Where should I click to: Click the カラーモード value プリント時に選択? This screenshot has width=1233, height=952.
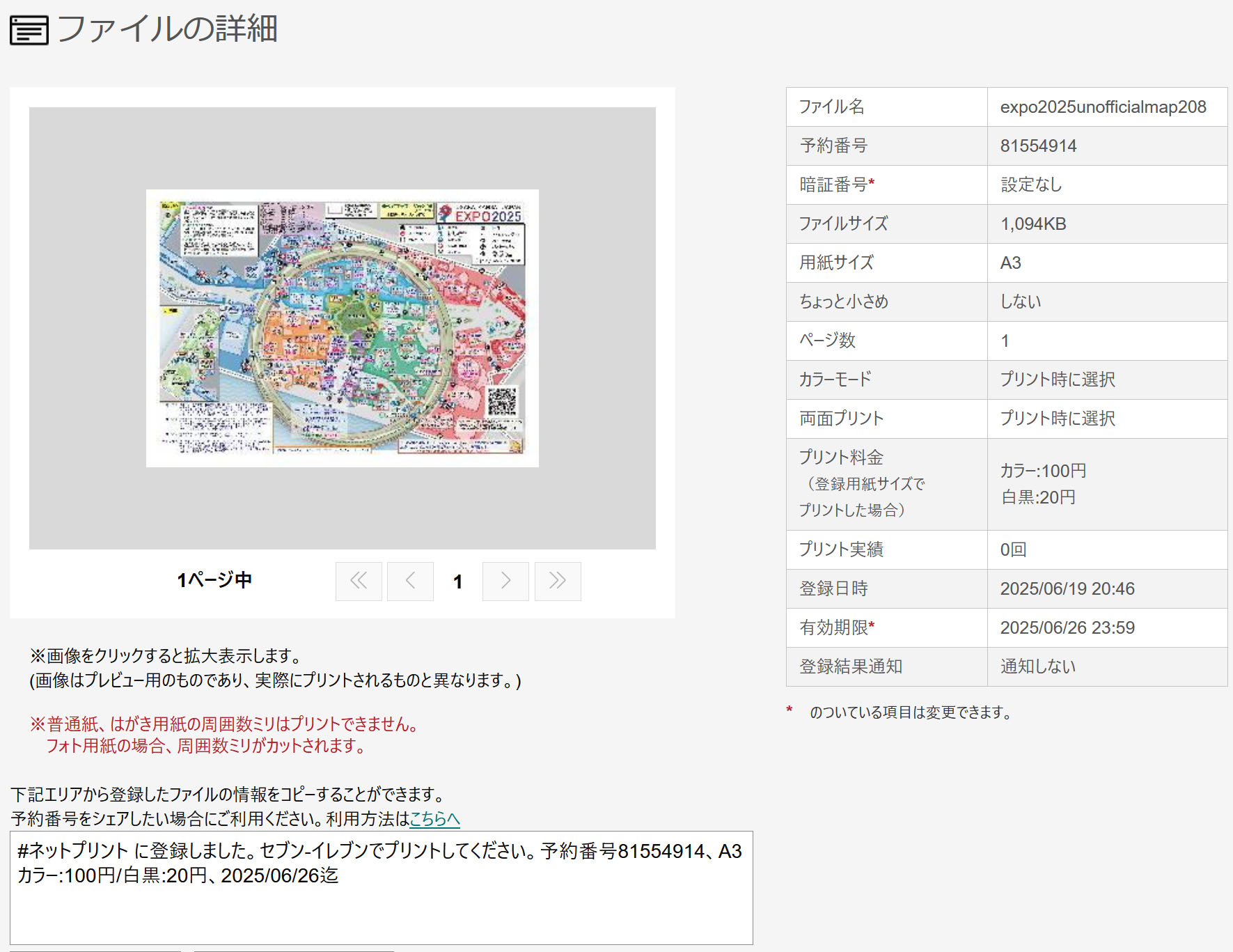(1057, 380)
